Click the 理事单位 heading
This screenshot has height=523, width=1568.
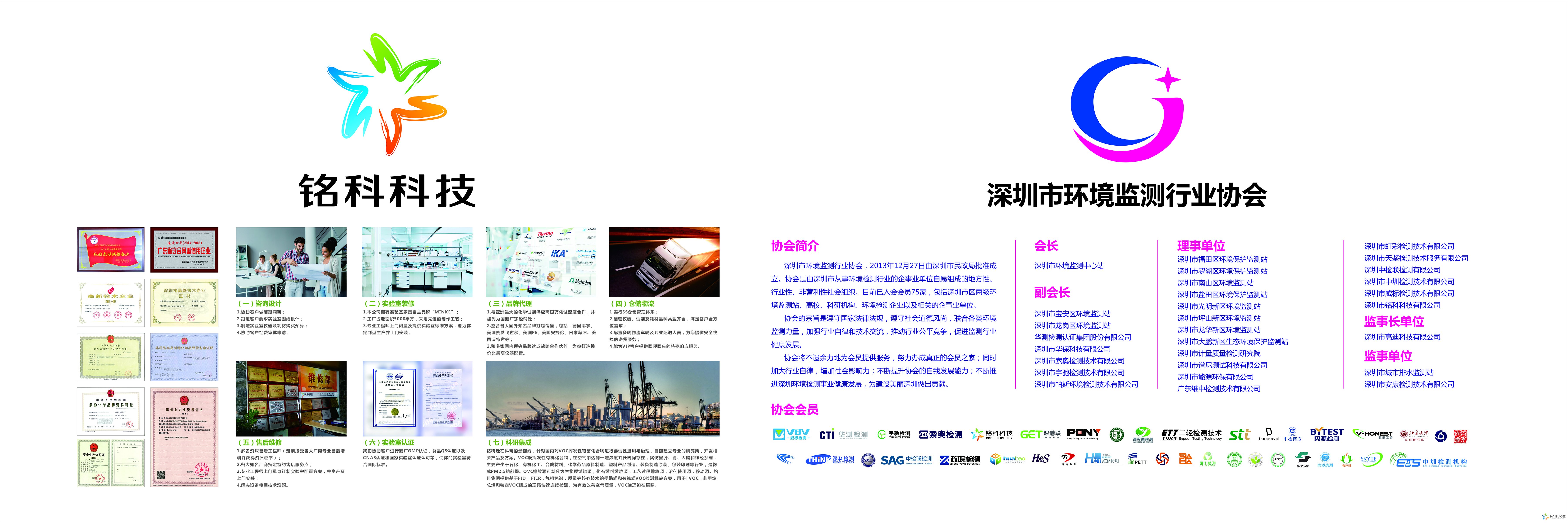pos(1201,246)
